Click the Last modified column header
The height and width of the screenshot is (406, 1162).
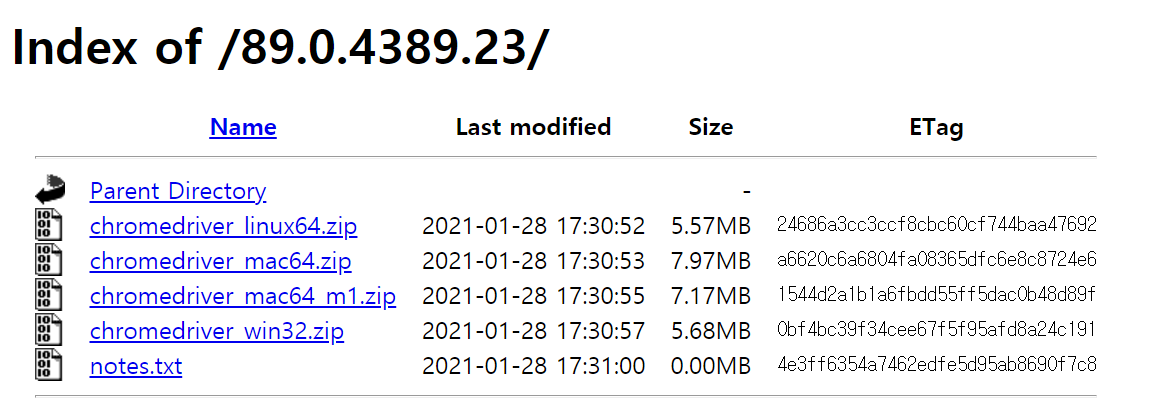point(533,127)
